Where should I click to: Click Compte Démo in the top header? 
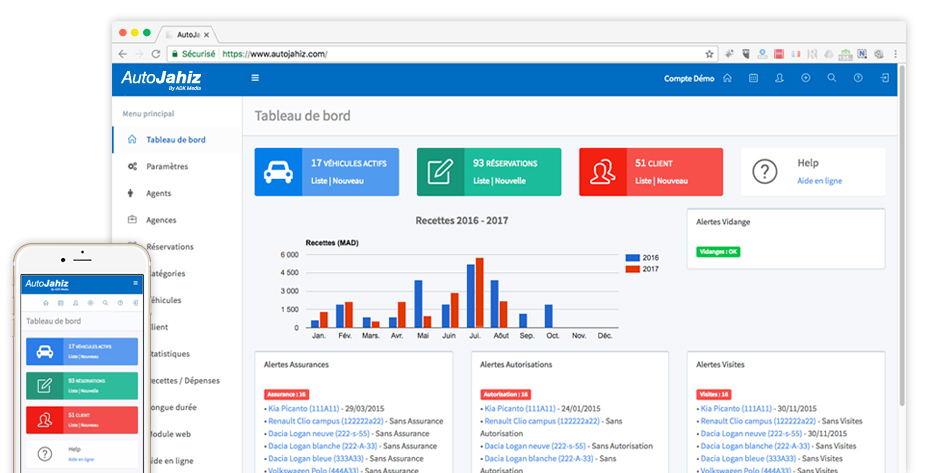click(688, 78)
